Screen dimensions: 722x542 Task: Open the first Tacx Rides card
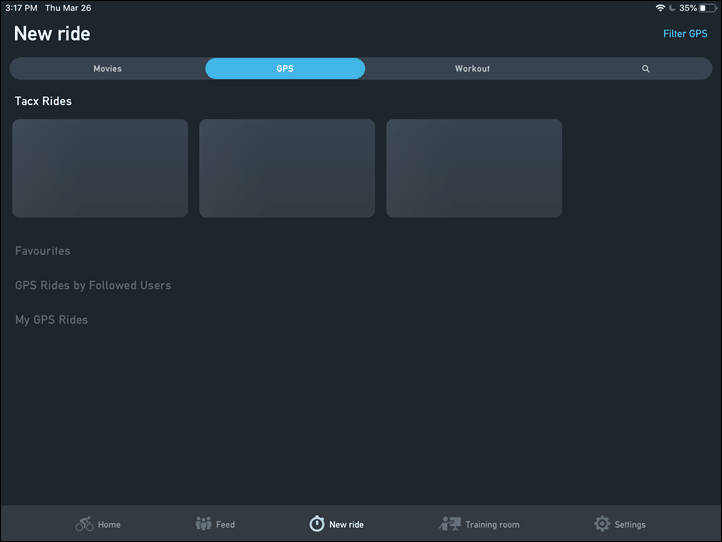[100, 168]
